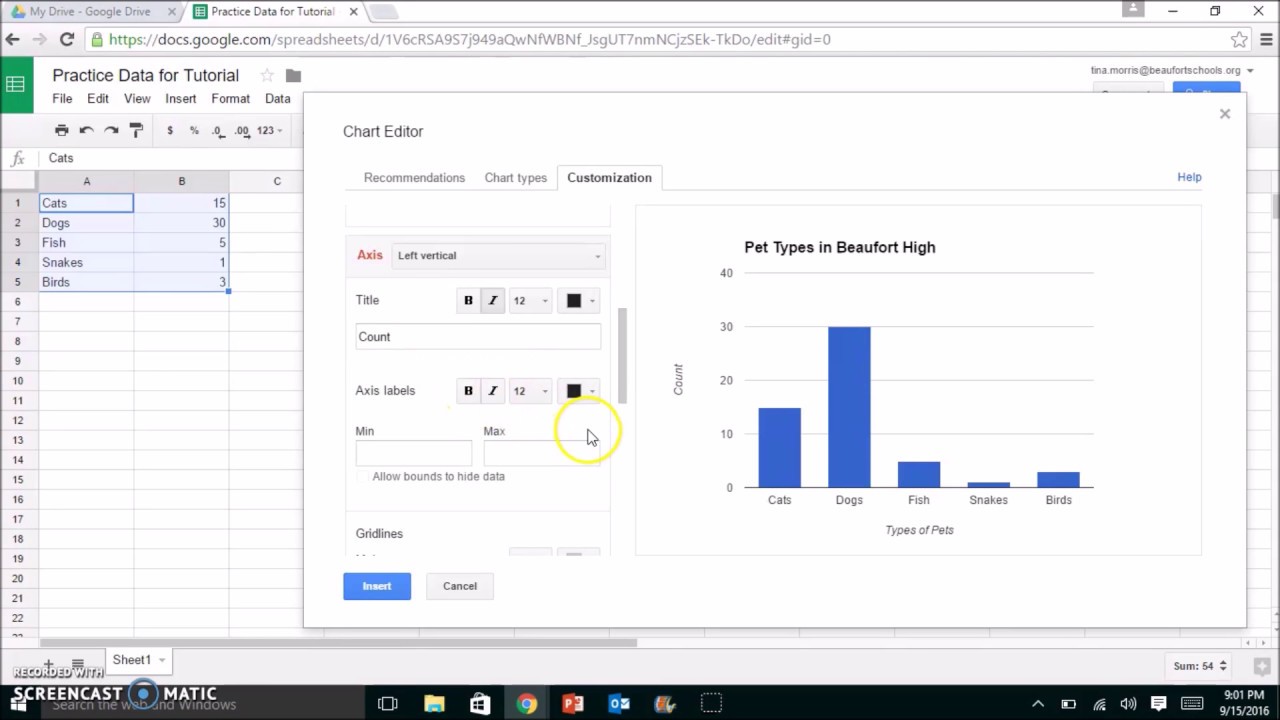Open the Left vertical axis dropdown
Screen dimensions: 1280x720
click(499, 256)
